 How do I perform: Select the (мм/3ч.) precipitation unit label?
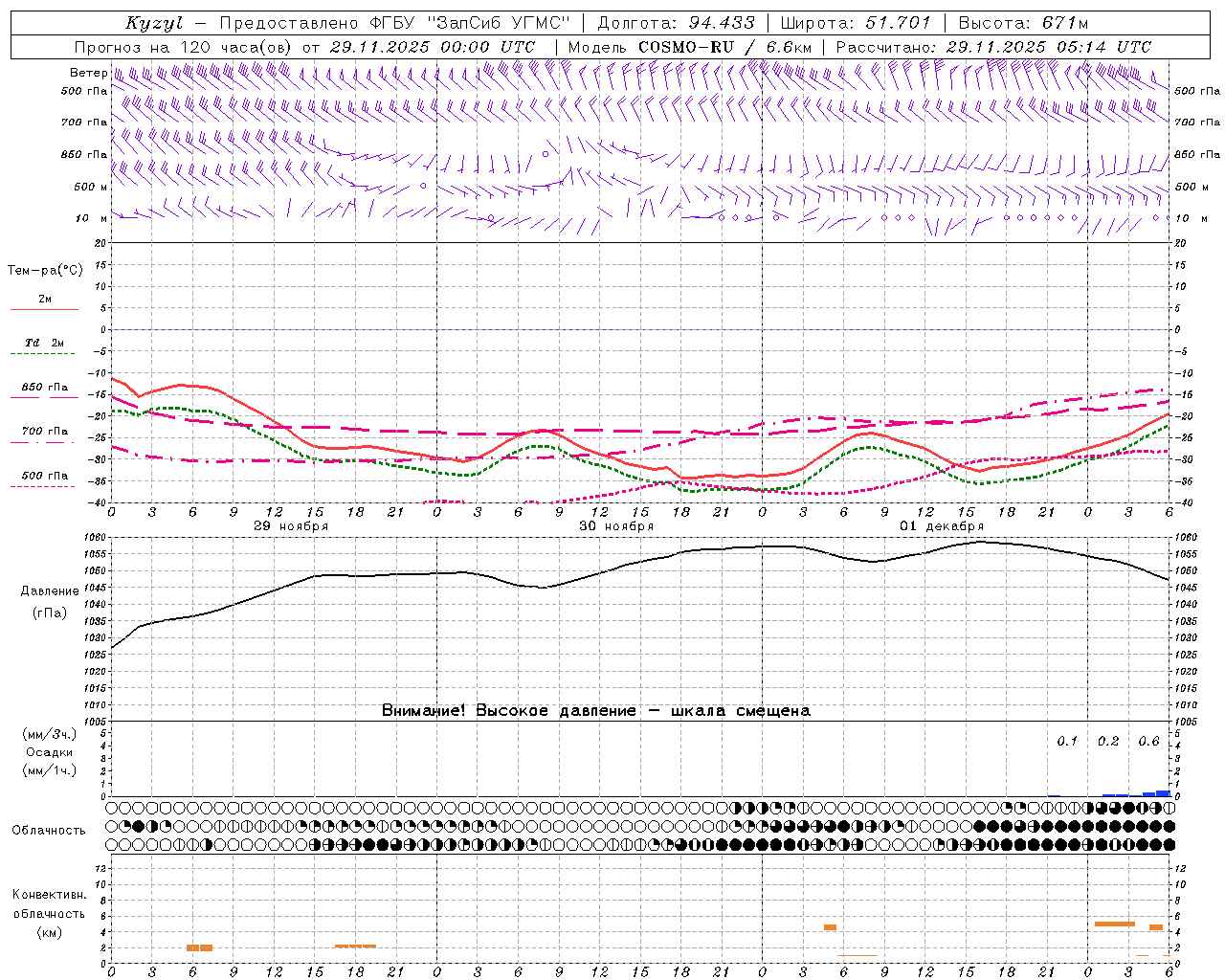(x=49, y=735)
